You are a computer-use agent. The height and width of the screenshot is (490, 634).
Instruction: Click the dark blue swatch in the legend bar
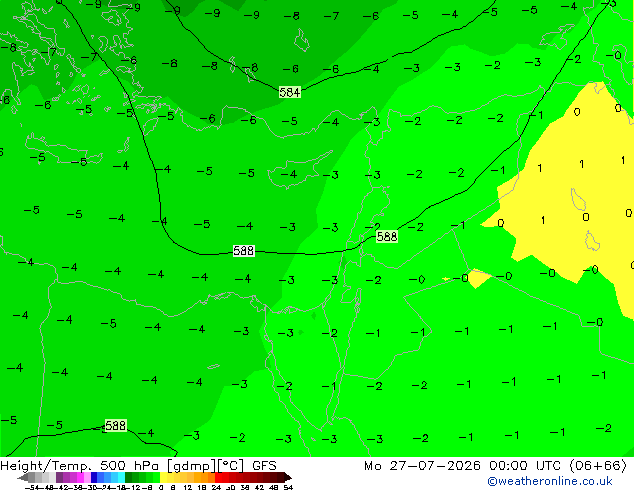(x=94, y=477)
